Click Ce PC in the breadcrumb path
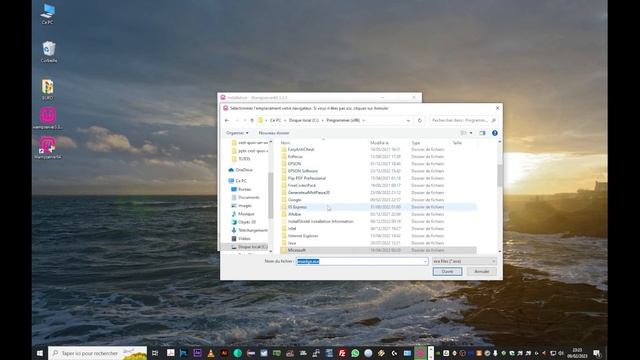 tap(276, 120)
